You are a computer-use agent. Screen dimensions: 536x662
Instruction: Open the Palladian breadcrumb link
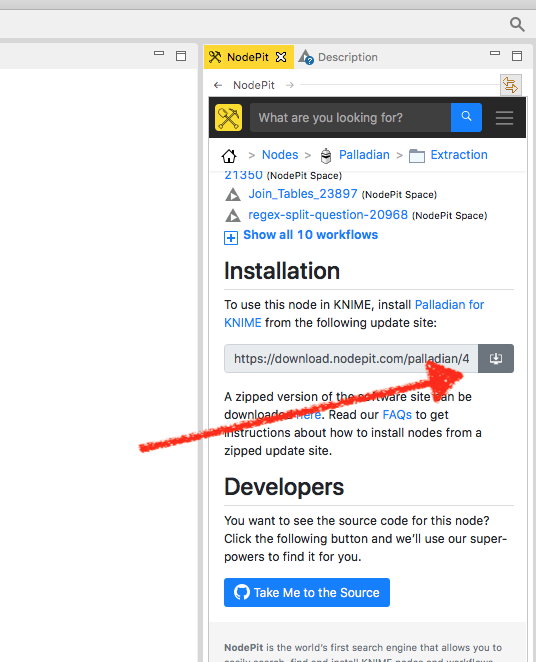[x=364, y=155]
